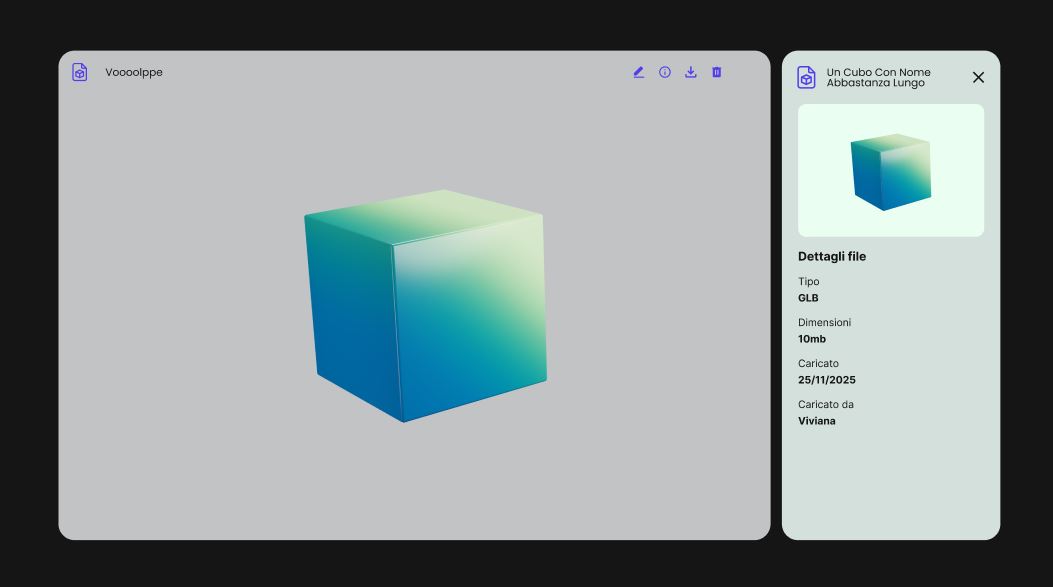Screen dimensions: 1053x587
Task: Select the upload date "25/11/2025"
Action: pos(826,379)
